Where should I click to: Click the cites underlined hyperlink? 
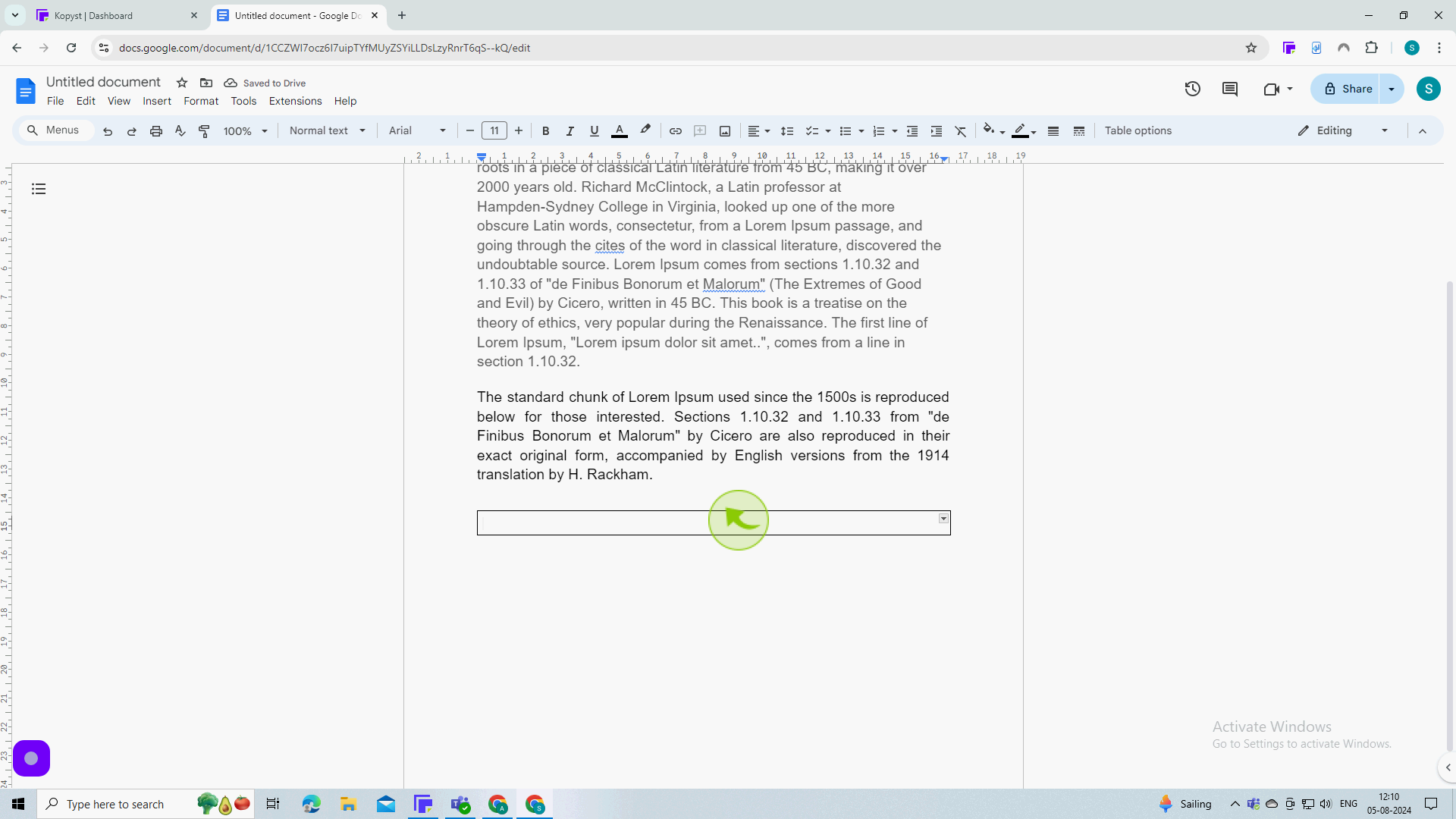609,245
